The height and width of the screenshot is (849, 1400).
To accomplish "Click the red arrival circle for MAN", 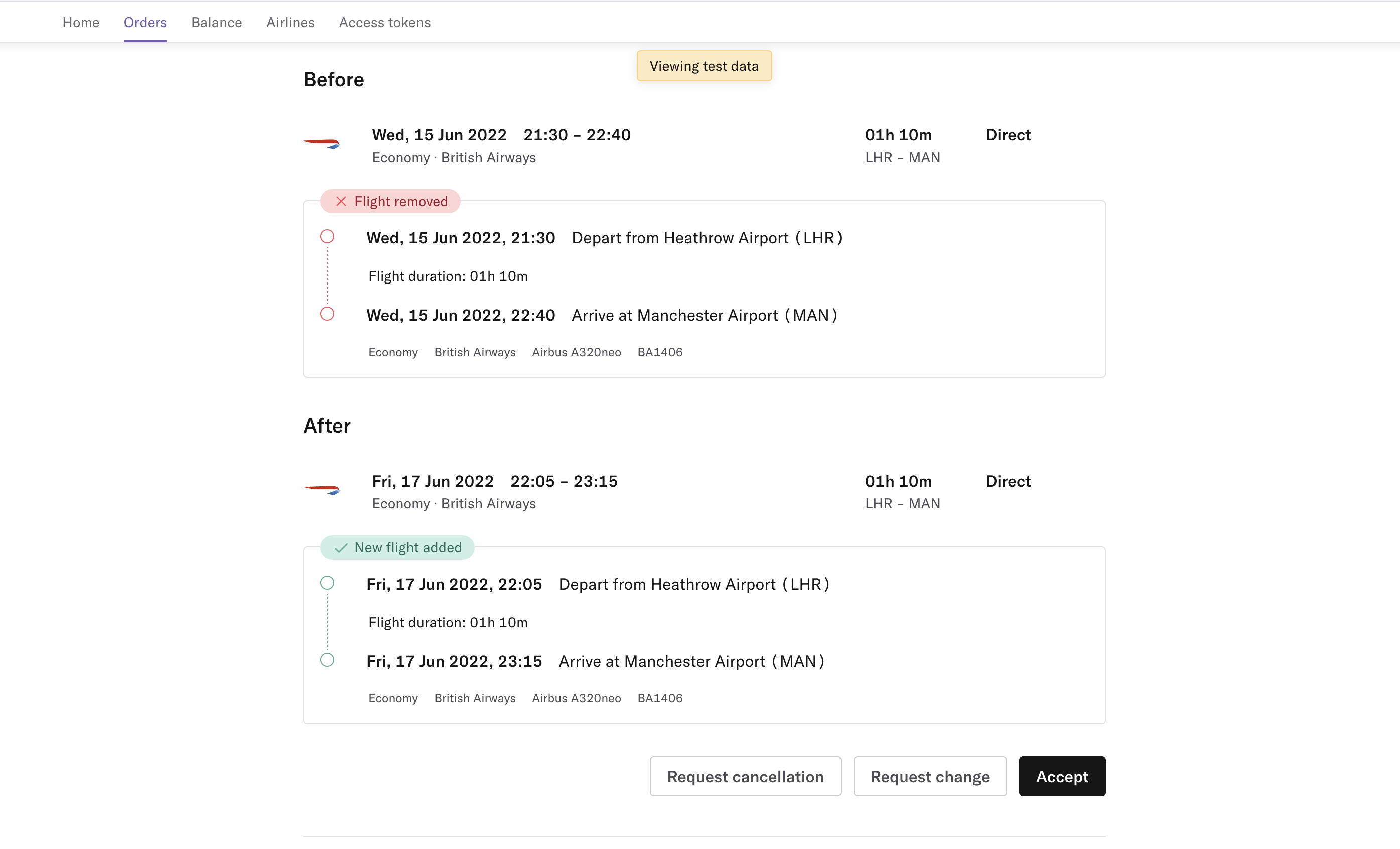I will tap(327, 314).
